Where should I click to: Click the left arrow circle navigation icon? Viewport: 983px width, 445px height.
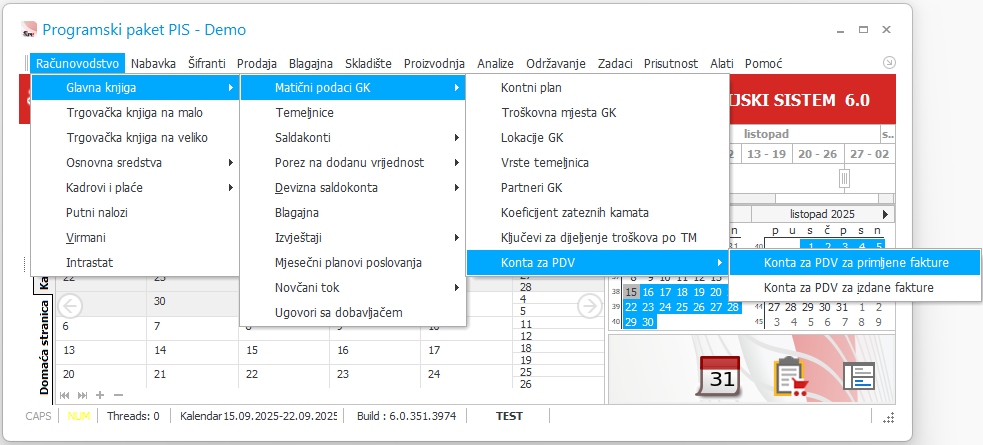coord(70,306)
